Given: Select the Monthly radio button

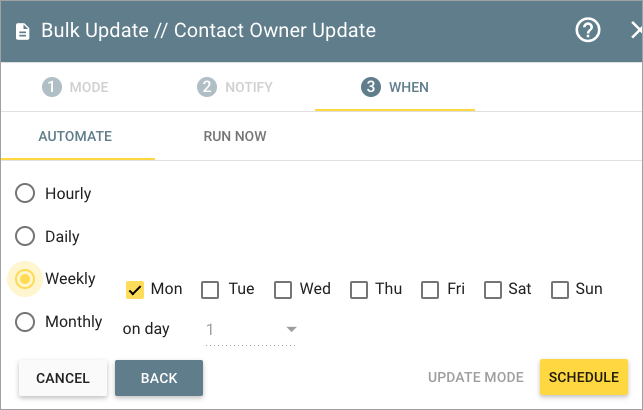Looking at the screenshot, I should (25, 322).
